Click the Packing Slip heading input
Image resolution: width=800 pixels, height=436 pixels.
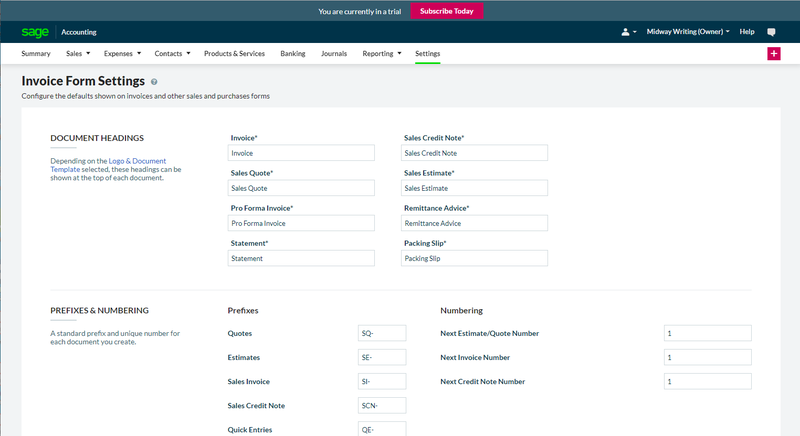(x=474, y=258)
